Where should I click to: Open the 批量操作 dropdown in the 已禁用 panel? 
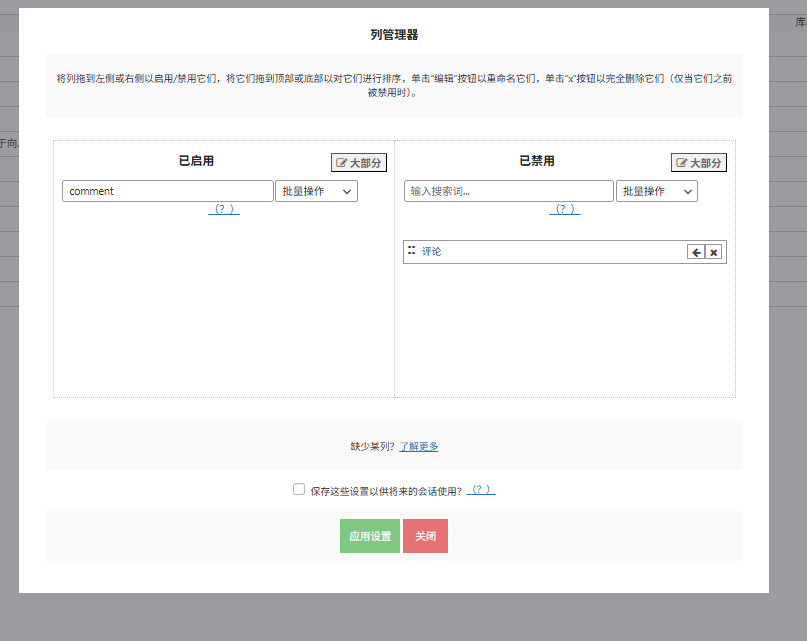pos(655,190)
